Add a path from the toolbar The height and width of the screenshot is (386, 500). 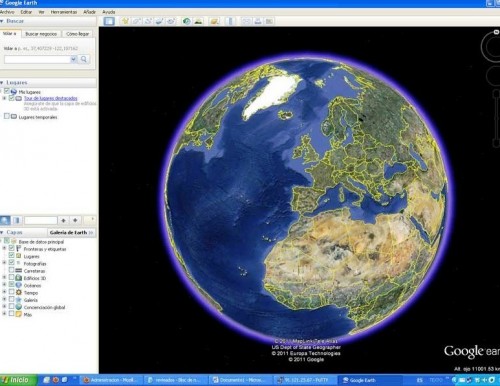click(148, 21)
